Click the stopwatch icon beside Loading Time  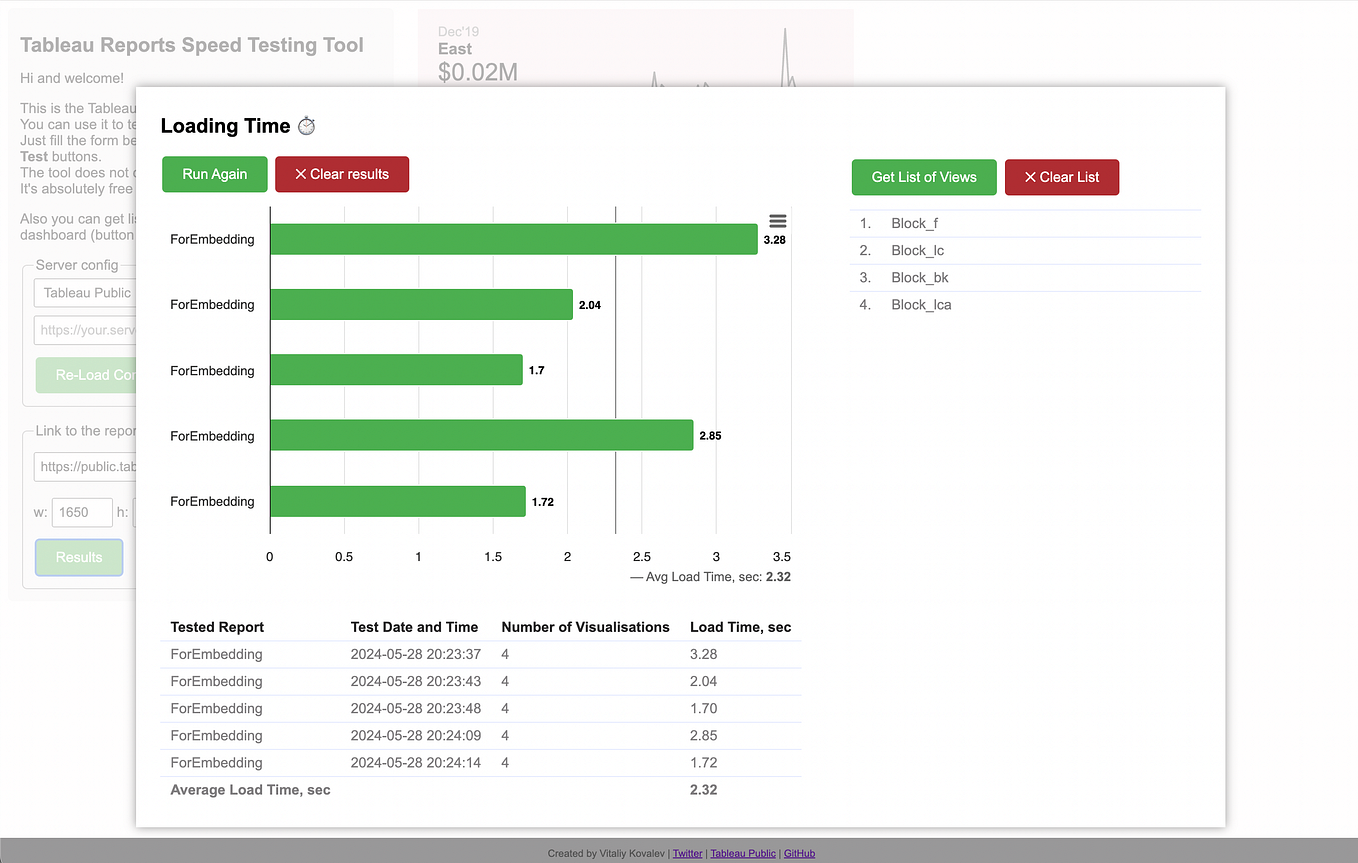[x=306, y=126]
